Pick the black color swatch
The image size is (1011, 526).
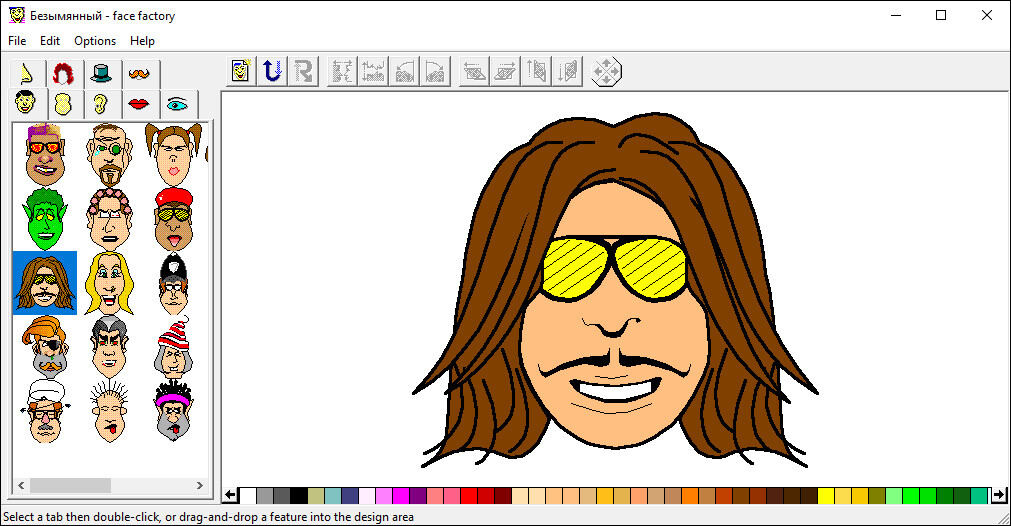pos(299,496)
